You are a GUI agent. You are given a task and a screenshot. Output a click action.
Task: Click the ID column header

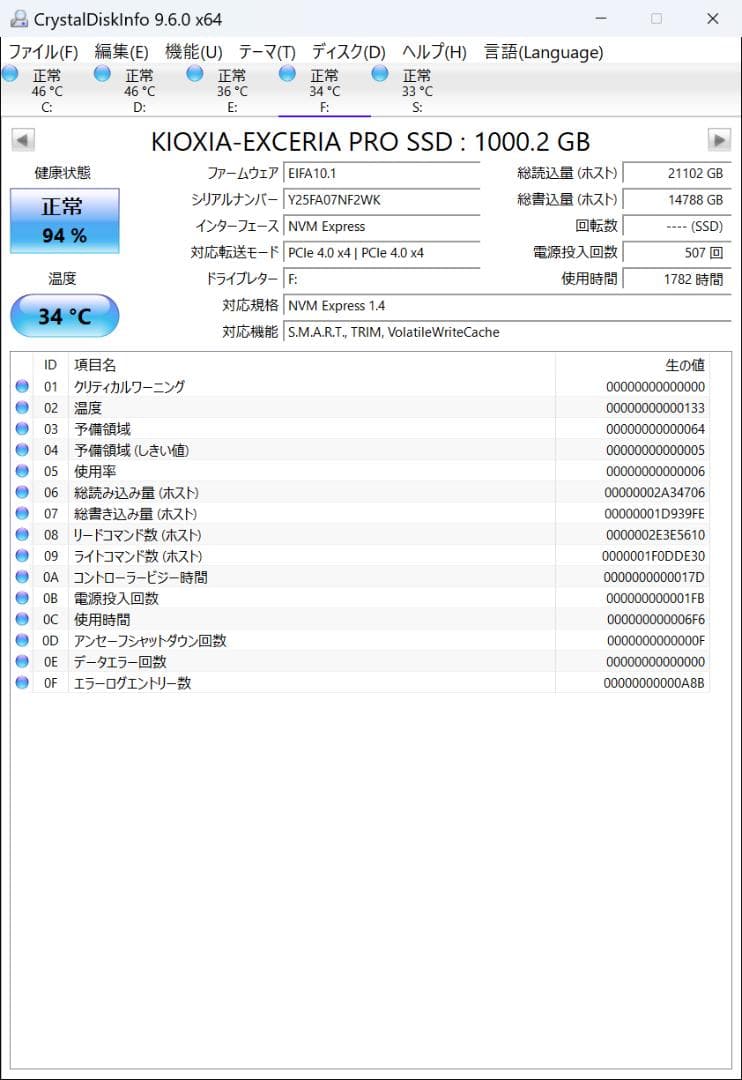[50, 364]
